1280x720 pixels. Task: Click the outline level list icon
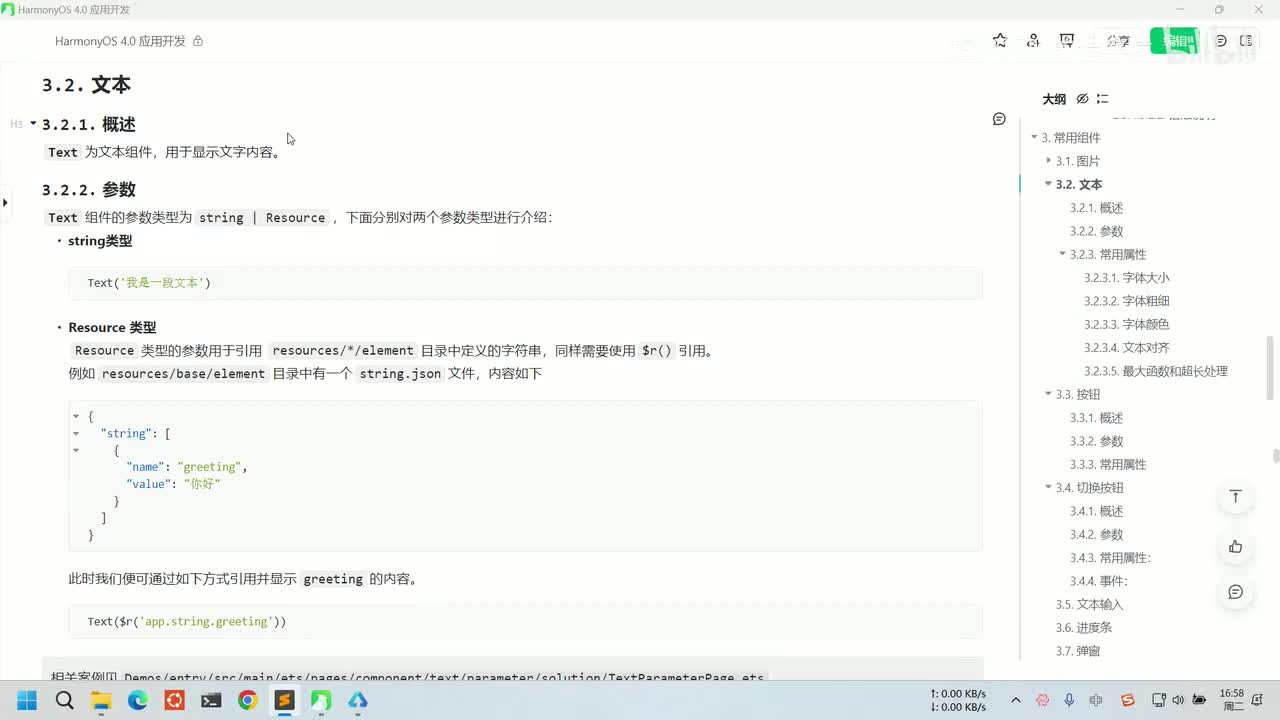(1102, 99)
